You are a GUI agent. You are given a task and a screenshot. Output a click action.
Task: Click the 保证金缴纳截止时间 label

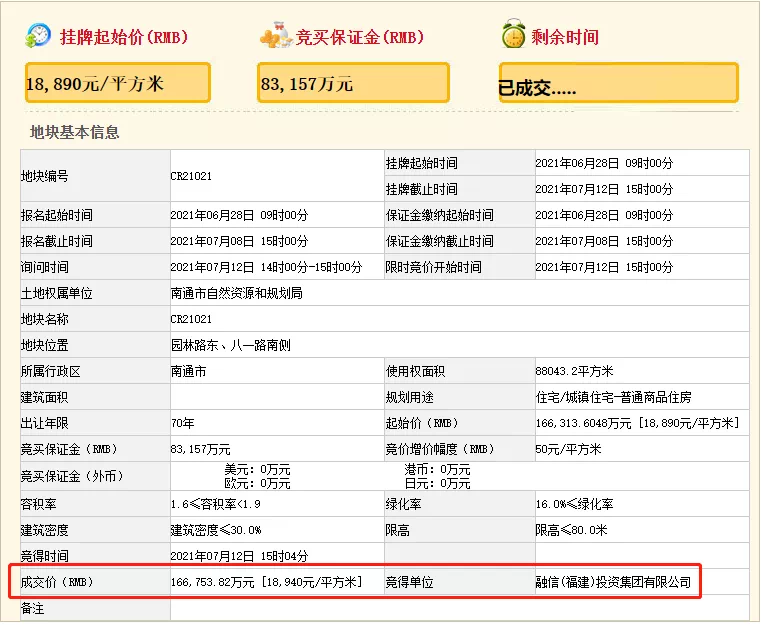[439, 241]
